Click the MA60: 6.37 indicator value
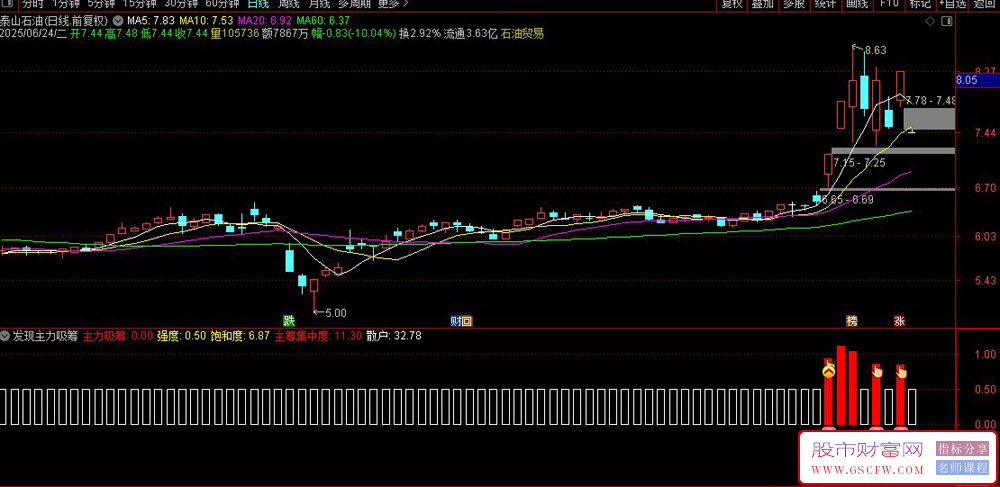This screenshot has width=1000, height=487. (323, 20)
